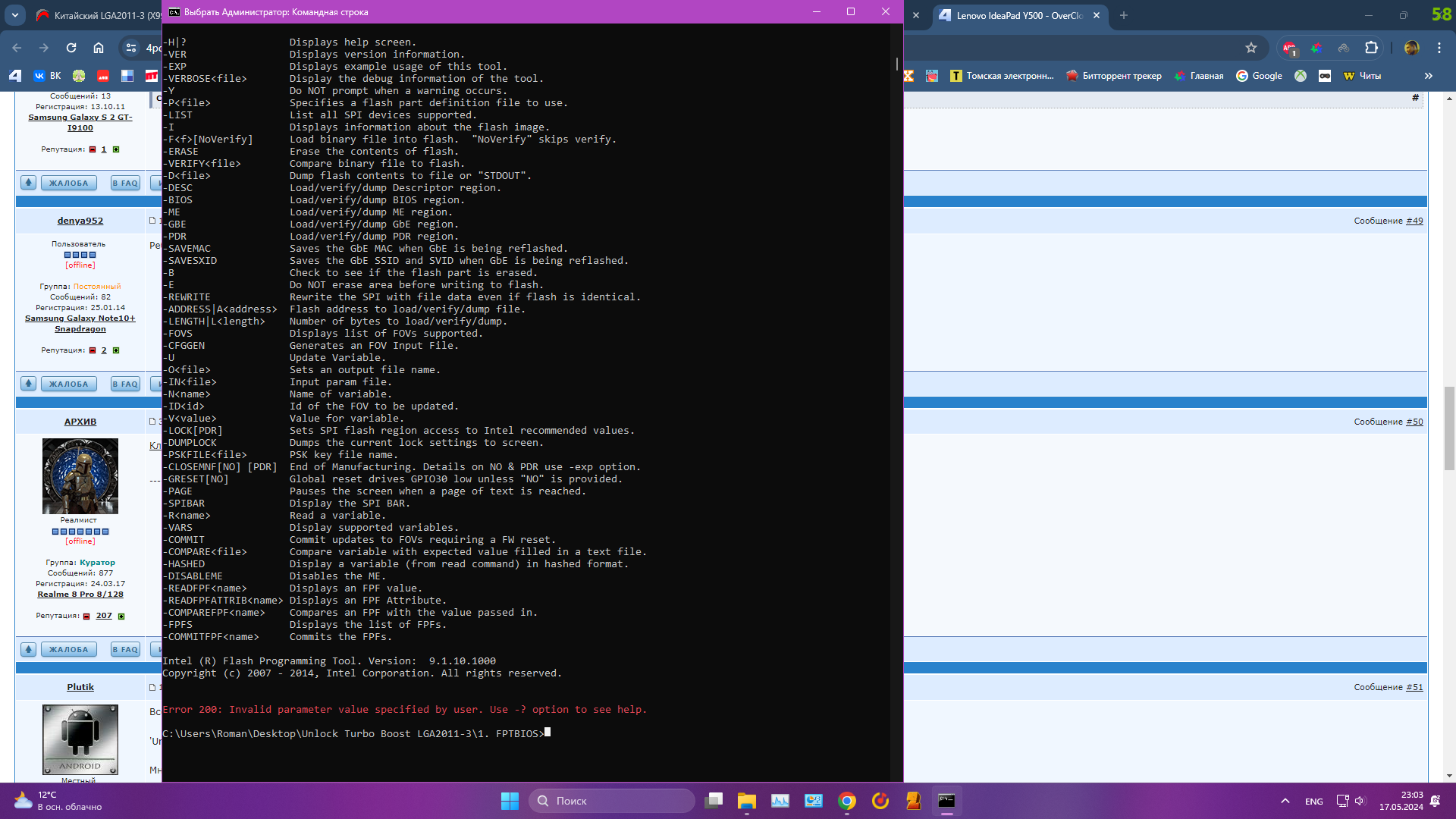Open the site settings icon in address bar
This screenshot has height=819, width=1456.
coord(131,48)
